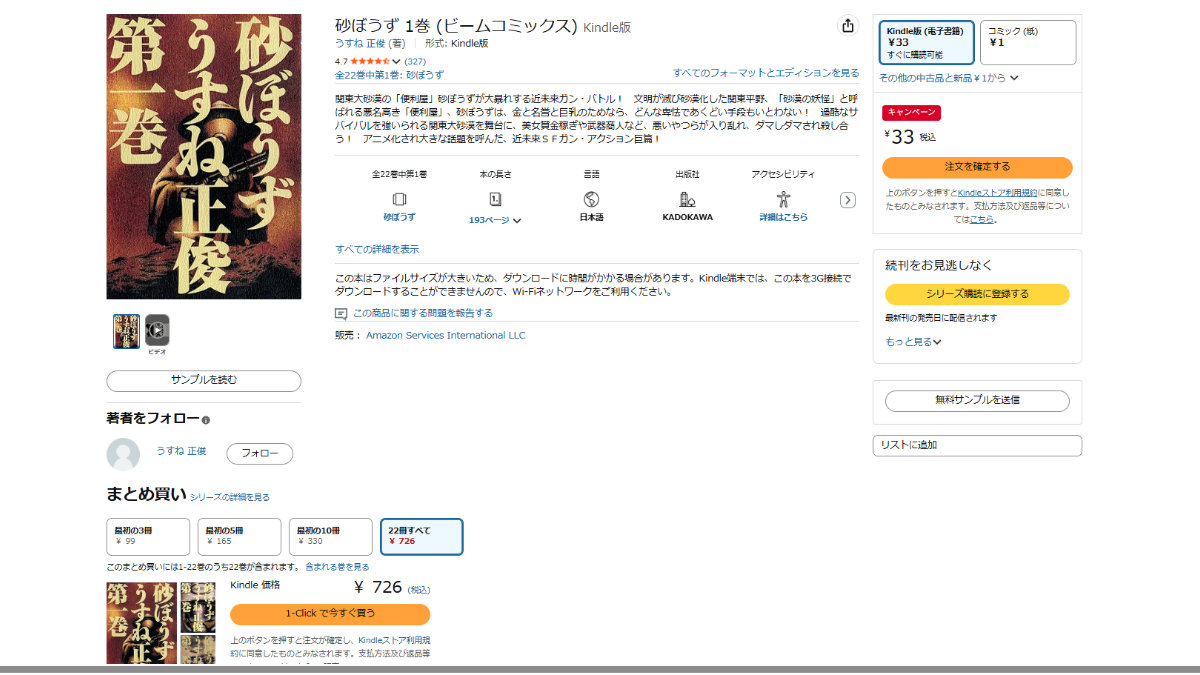Click the accessibility figure icon
Viewport: 1200px width, 675px height.
(783, 199)
